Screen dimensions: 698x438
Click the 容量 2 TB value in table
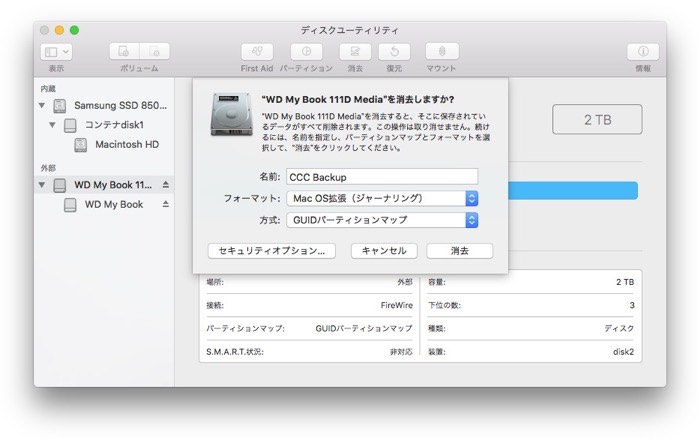tap(625, 282)
